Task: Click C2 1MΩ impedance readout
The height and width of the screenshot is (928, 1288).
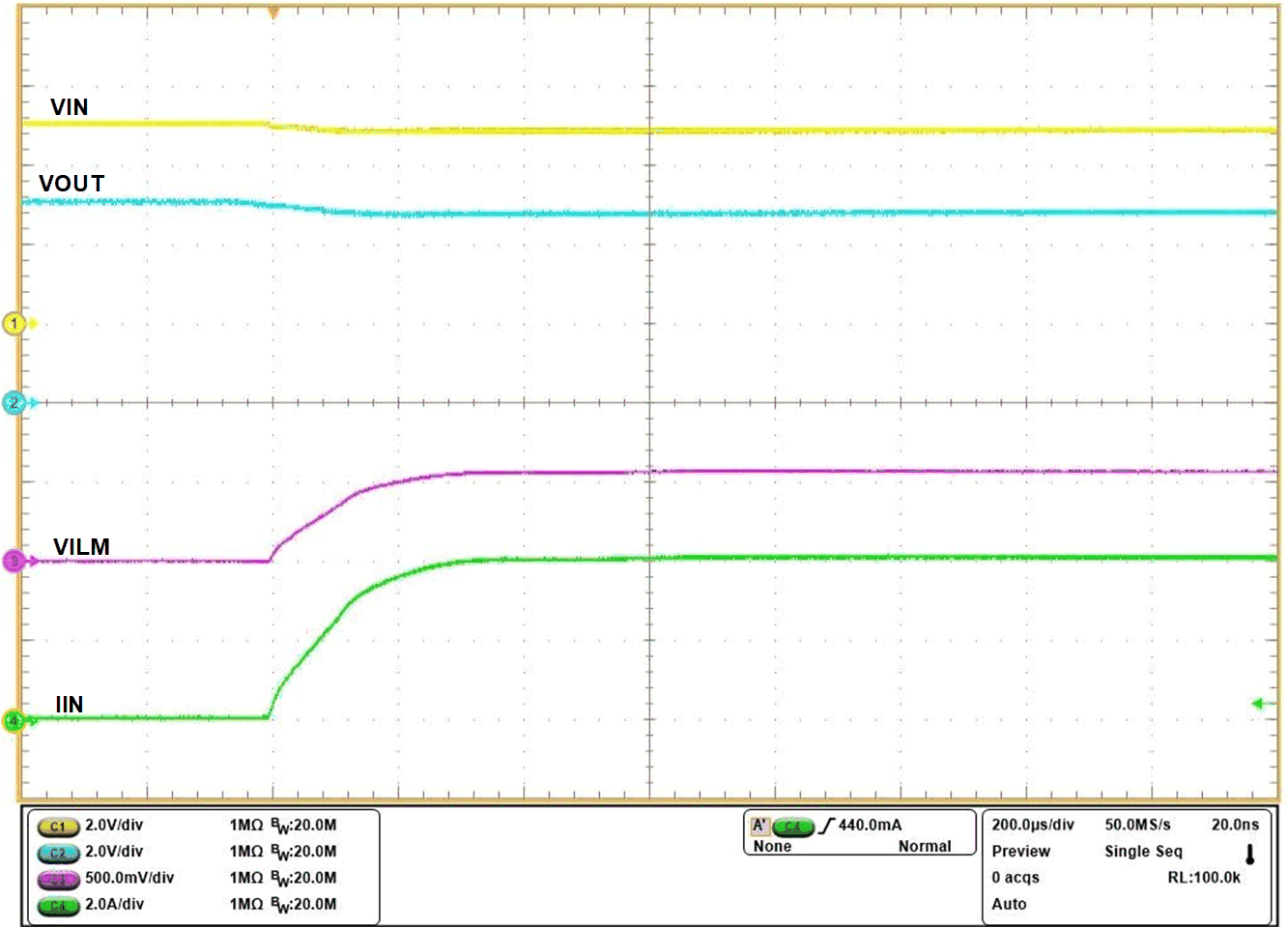Action: pos(245,852)
